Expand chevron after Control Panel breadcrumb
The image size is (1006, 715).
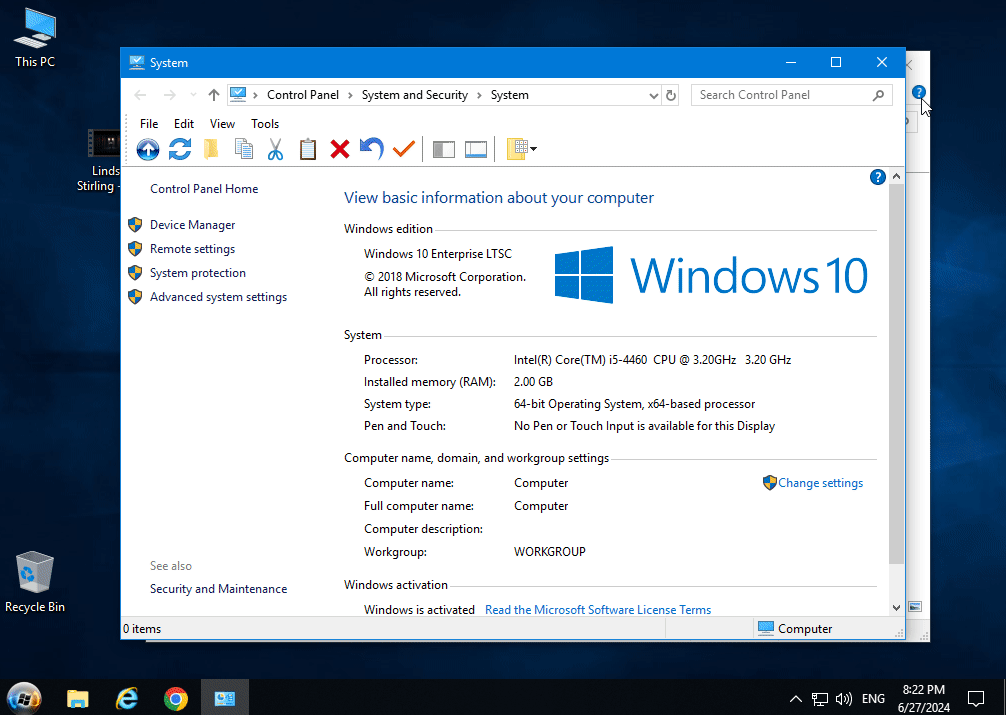coord(350,96)
